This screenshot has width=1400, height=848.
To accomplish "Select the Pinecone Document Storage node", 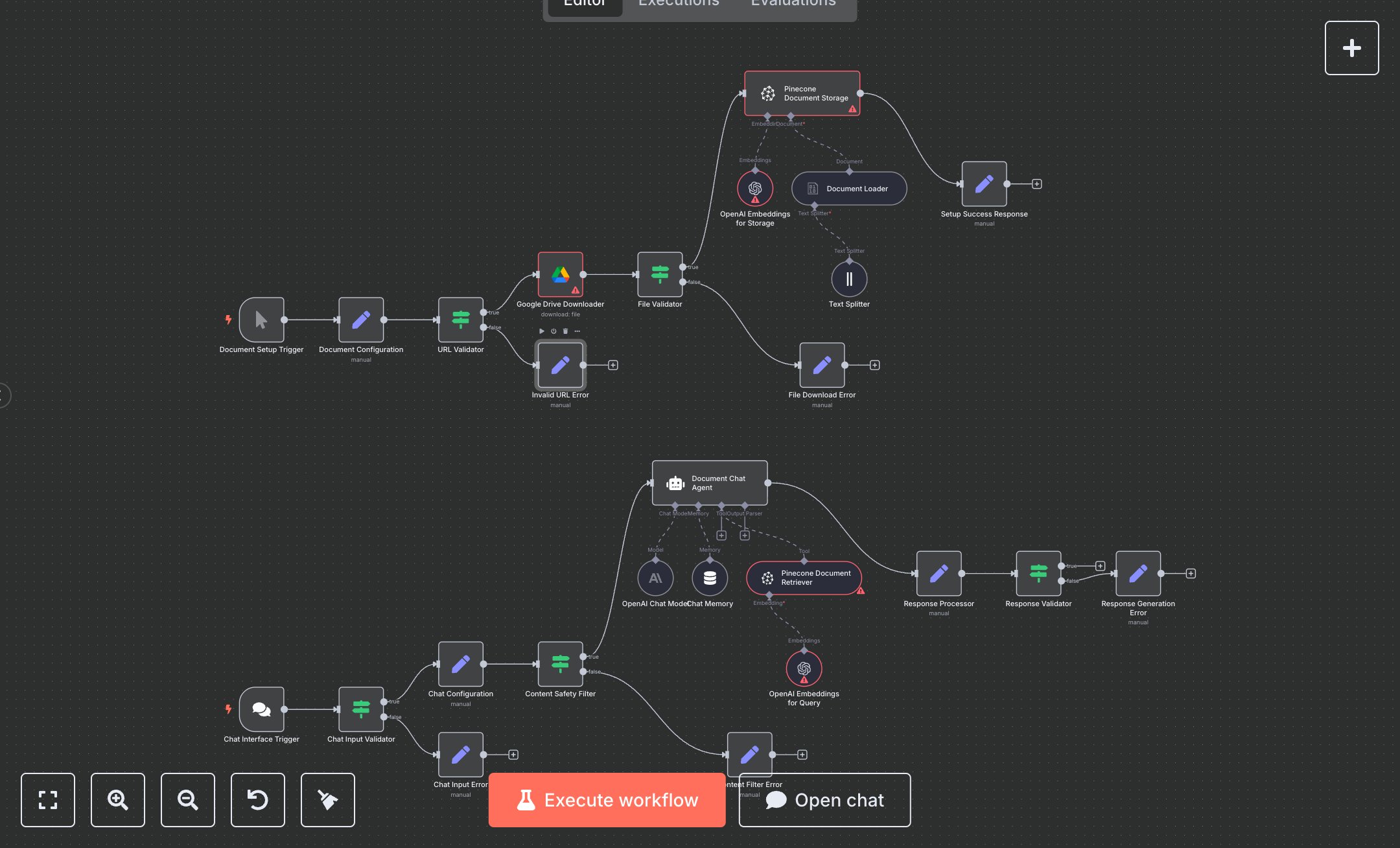I will 802,93.
